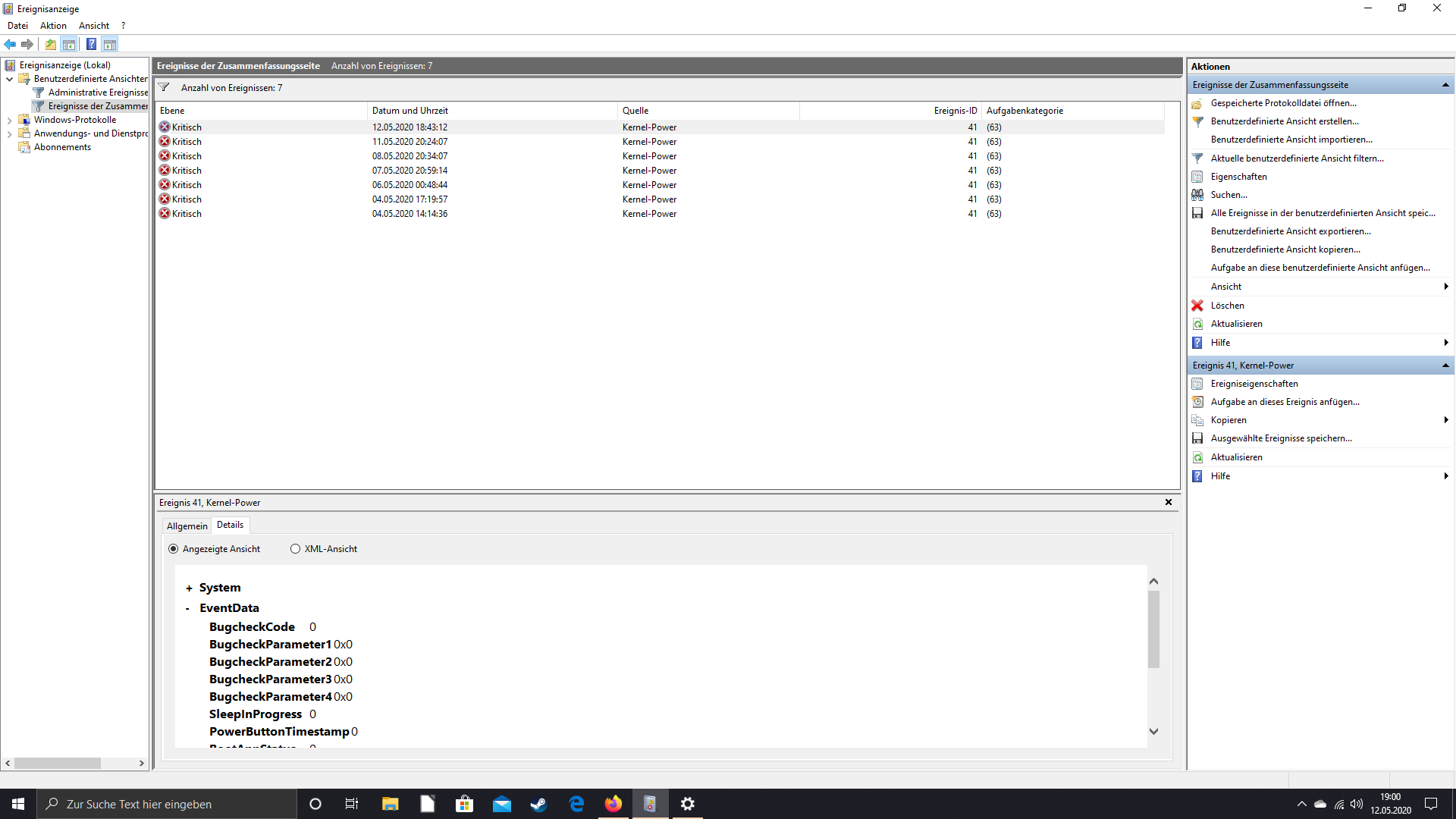Click Aufgabe an diese benutzerdefinierte Ansicht anfügen
The height and width of the screenshot is (819, 1456).
coord(1320,268)
